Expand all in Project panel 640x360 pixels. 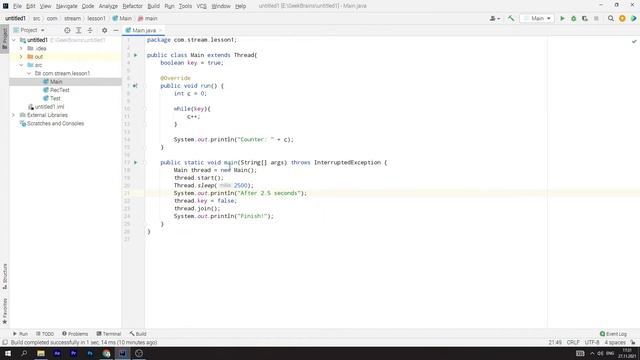79,30
